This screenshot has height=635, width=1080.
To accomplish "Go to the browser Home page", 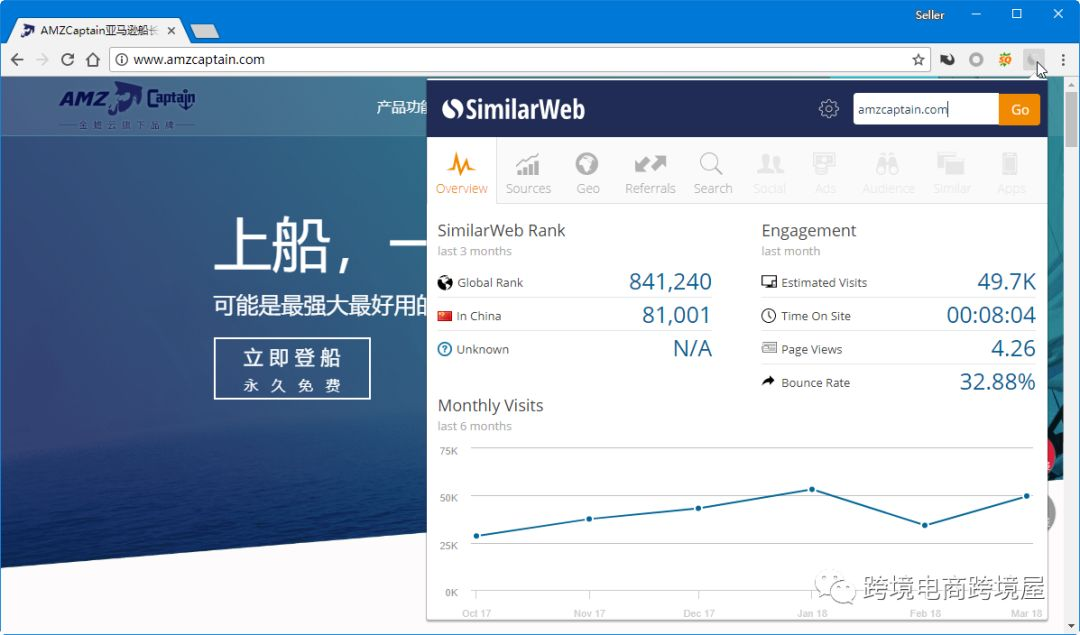I will tap(93, 60).
